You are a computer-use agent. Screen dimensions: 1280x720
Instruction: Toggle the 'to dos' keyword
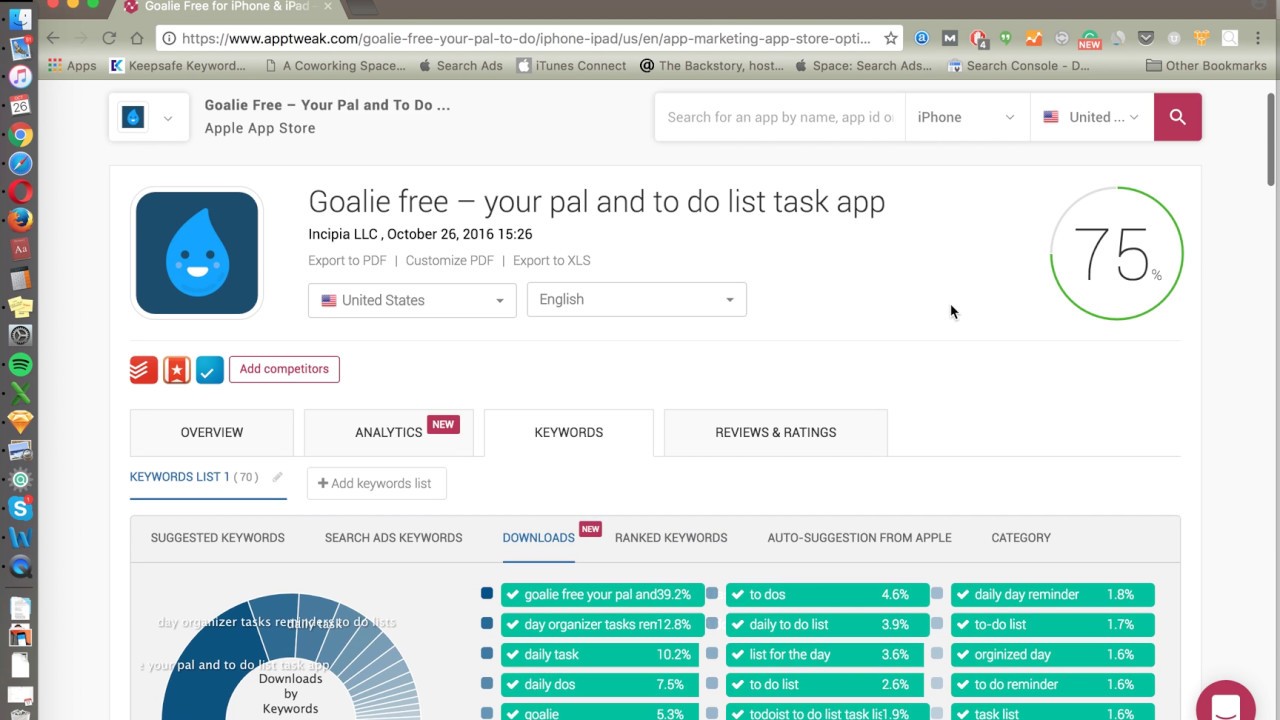click(x=827, y=594)
